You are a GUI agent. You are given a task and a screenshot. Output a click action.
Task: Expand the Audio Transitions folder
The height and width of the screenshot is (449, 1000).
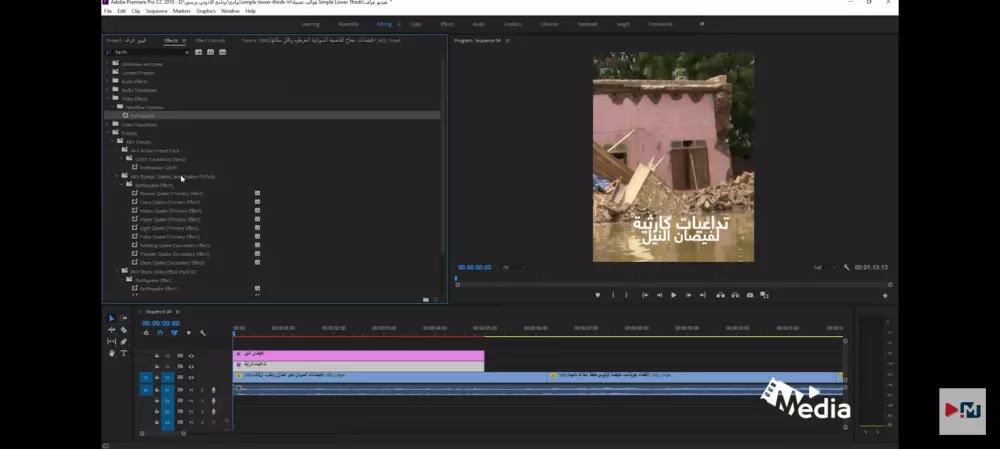tap(108, 90)
